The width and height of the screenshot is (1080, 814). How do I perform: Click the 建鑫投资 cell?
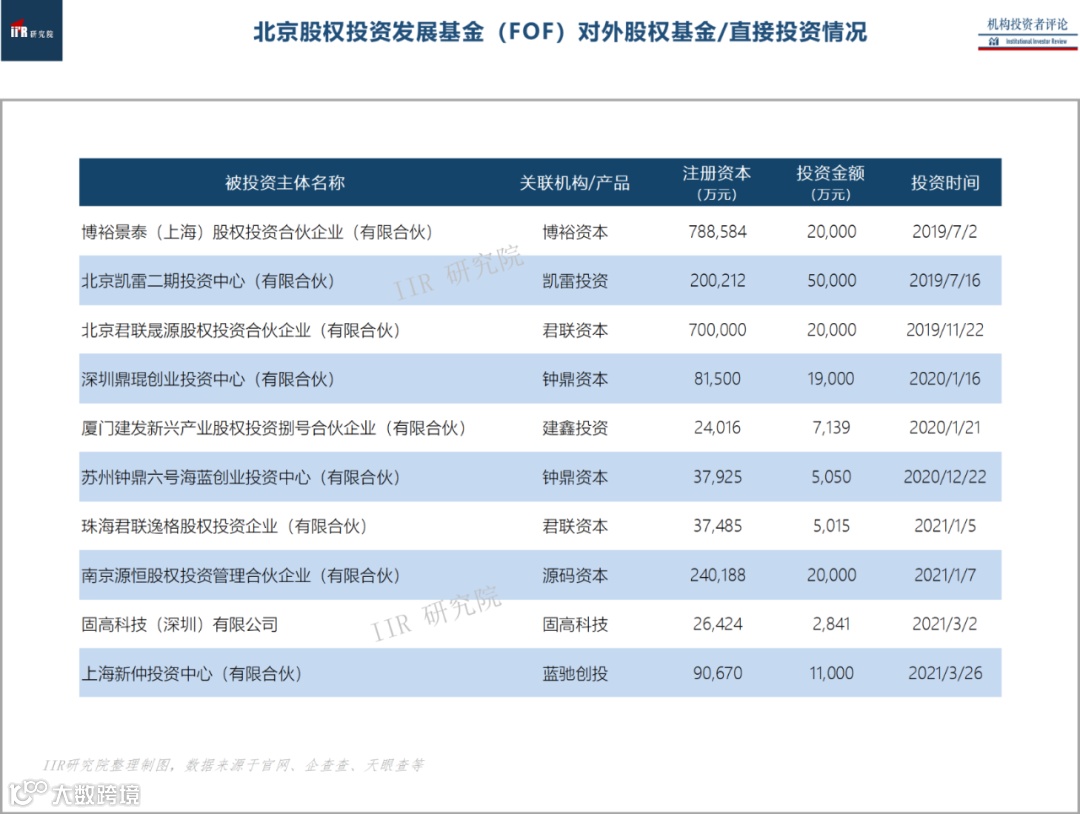click(x=575, y=428)
